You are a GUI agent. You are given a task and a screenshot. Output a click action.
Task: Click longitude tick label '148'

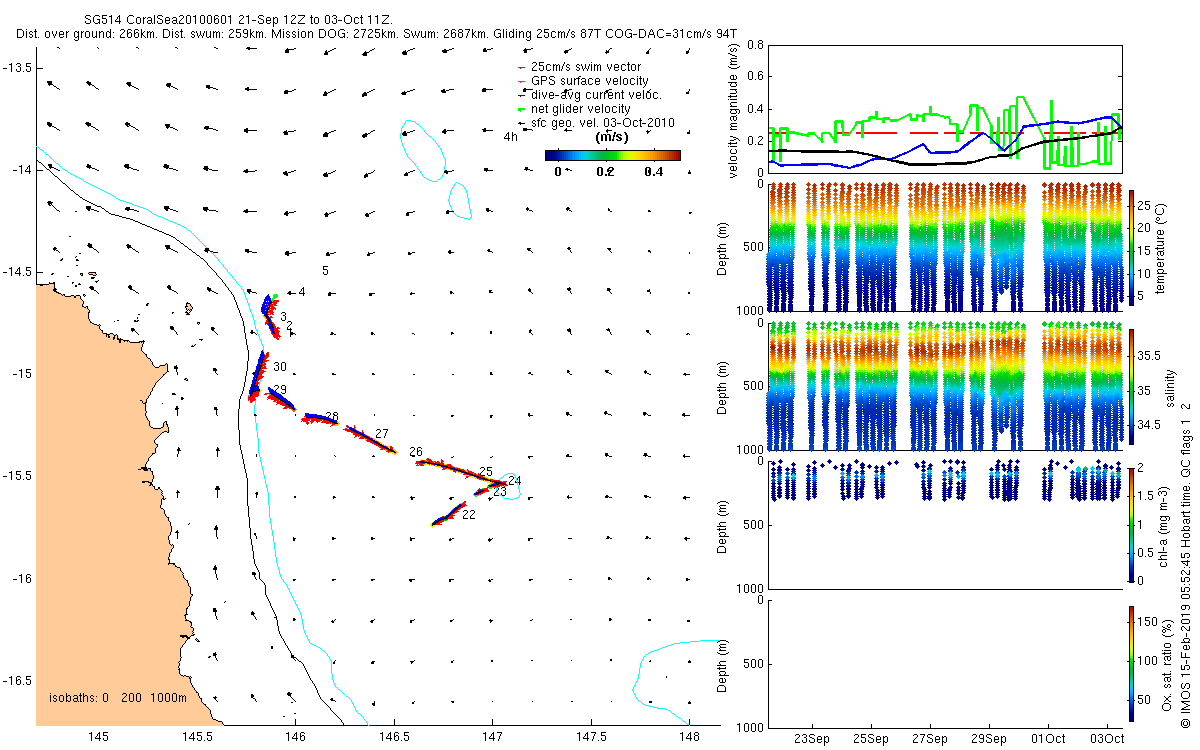(688, 737)
